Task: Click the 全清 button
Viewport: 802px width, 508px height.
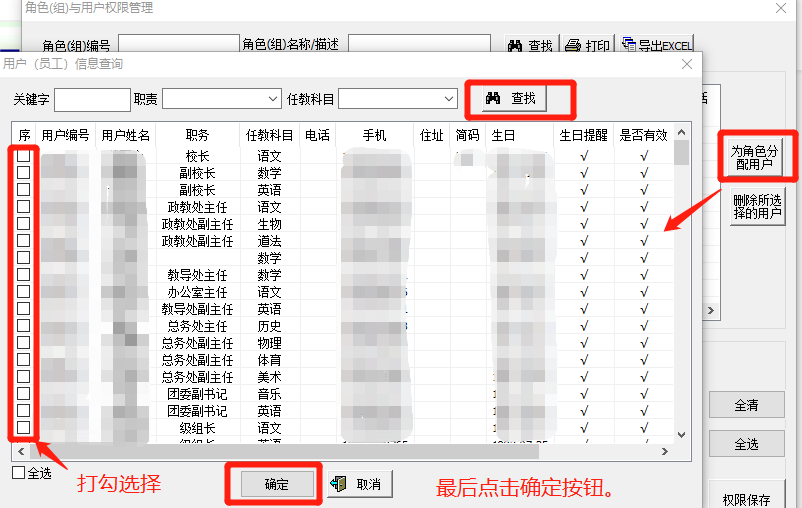Action: point(746,405)
